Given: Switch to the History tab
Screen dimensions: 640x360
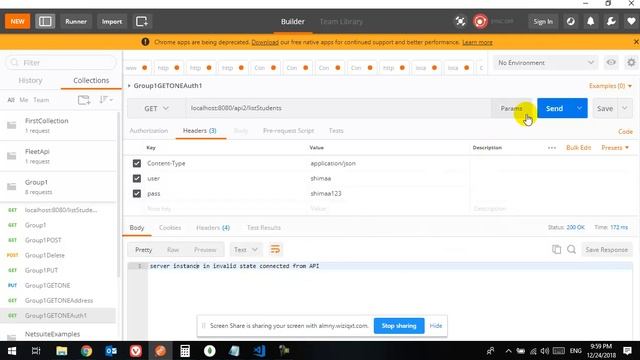Looking at the screenshot, I should [30, 80].
